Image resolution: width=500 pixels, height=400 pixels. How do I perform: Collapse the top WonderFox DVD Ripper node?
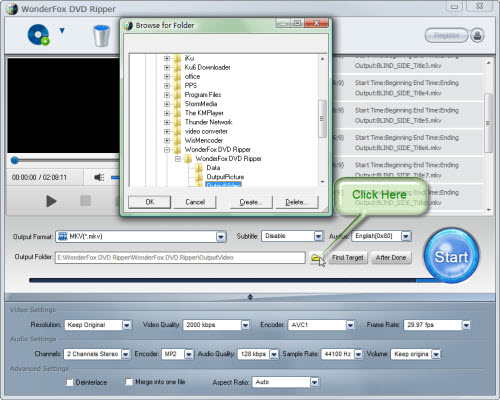click(167, 150)
